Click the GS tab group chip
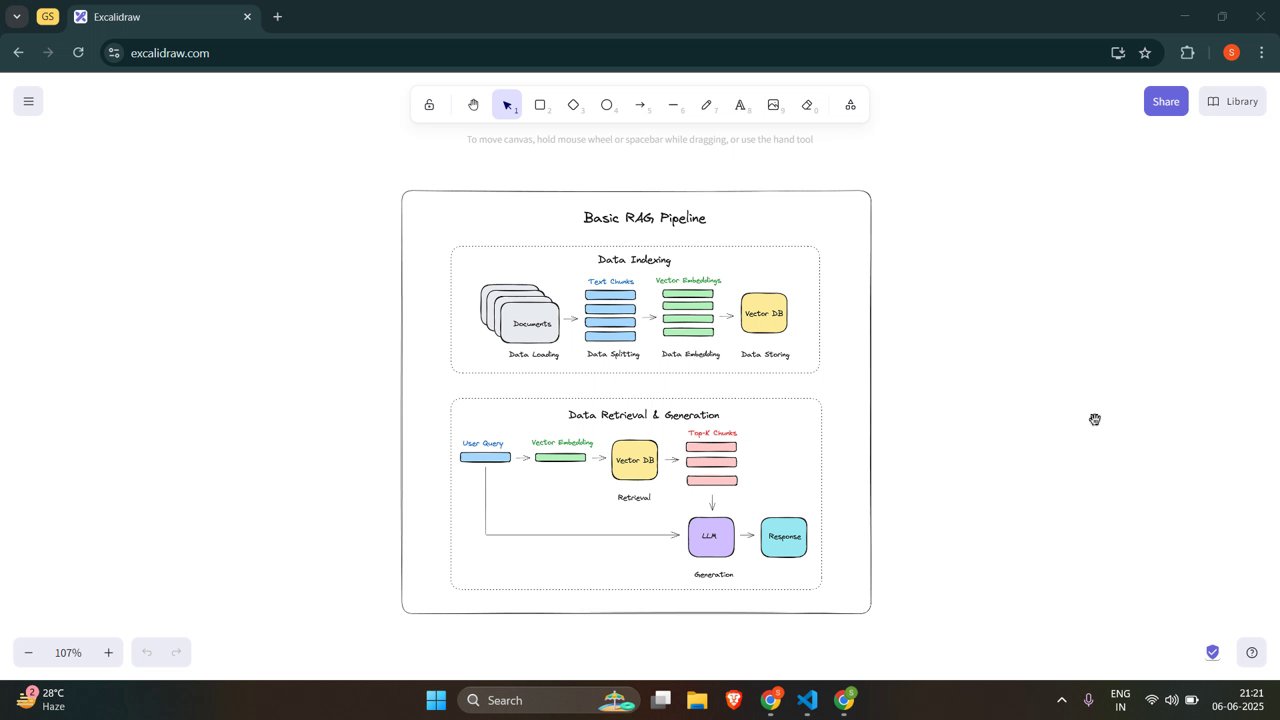The height and width of the screenshot is (720, 1280). pyautogui.click(x=47, y=17)
